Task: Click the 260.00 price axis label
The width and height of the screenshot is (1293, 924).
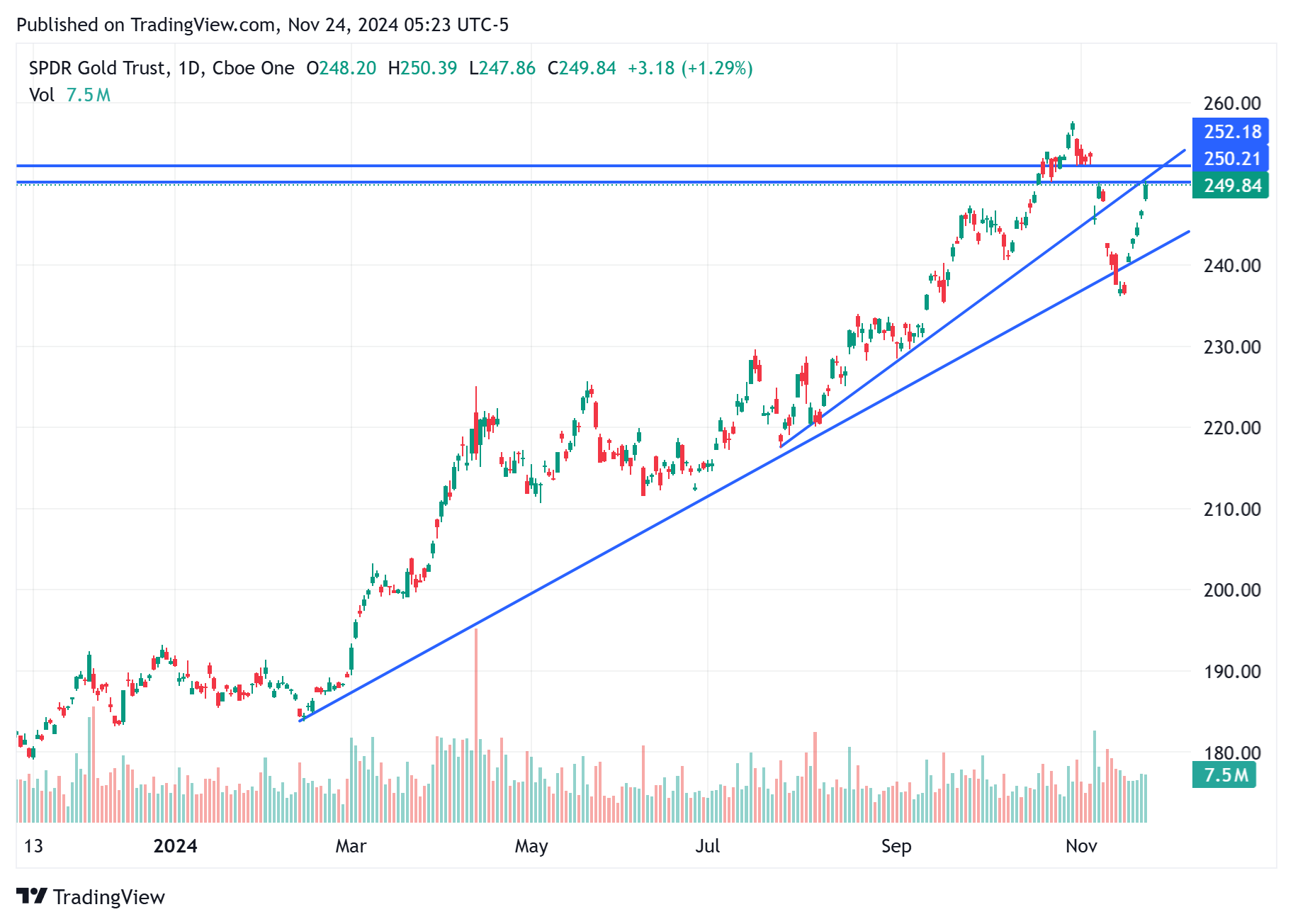Action: coord(1232,103)
